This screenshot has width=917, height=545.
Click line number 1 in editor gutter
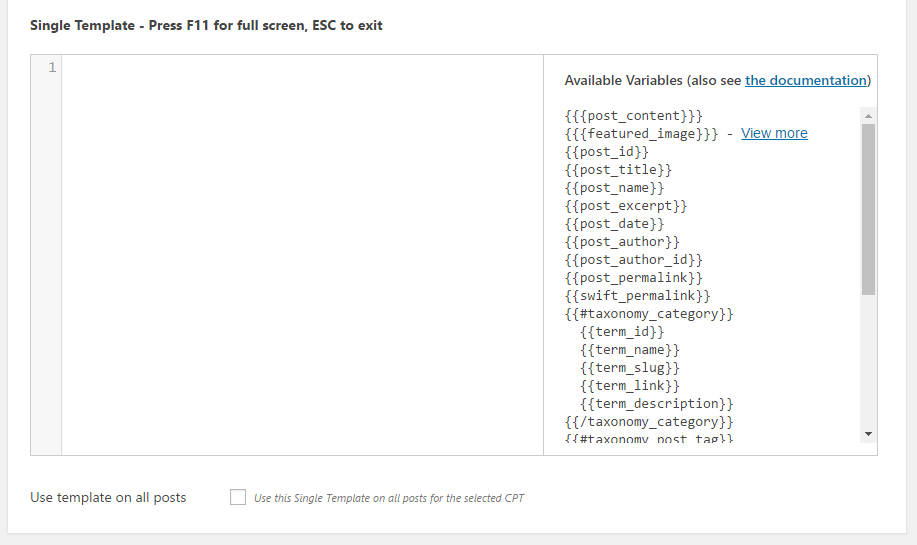52,67
